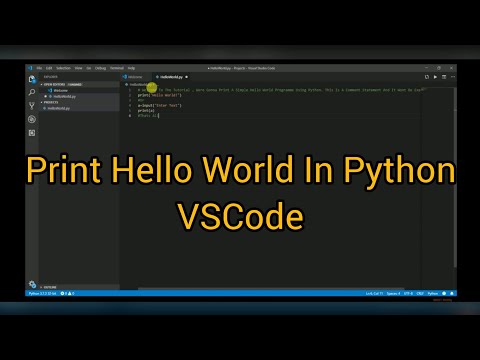Click the comment on line 6
The image size is (480, 360).
[x=148, y=115]
